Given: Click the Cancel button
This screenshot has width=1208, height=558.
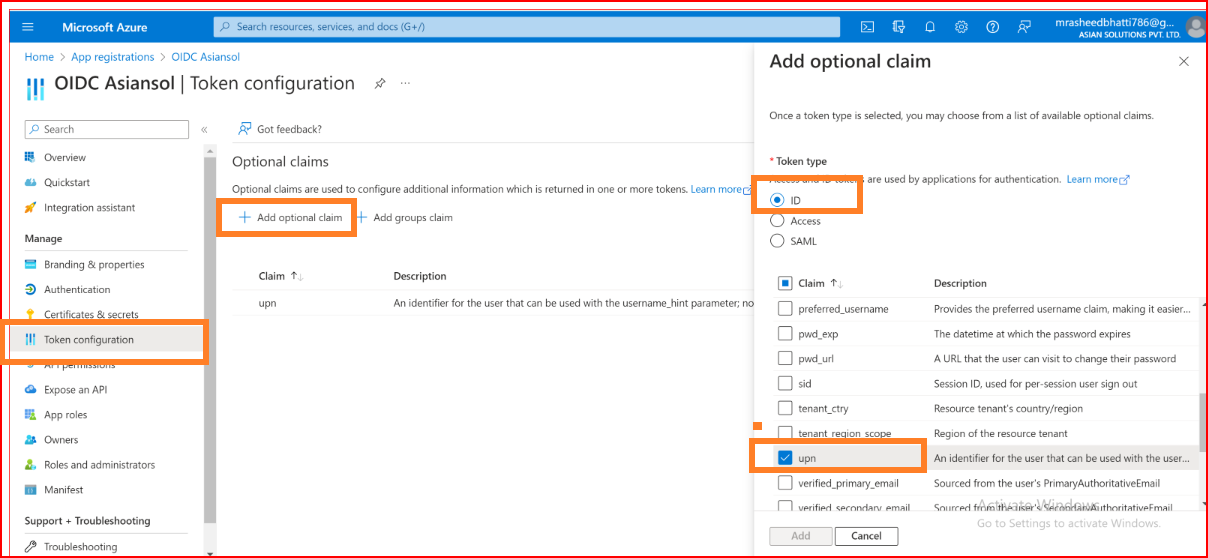Looking at the screenshot, I should point(866,536).
